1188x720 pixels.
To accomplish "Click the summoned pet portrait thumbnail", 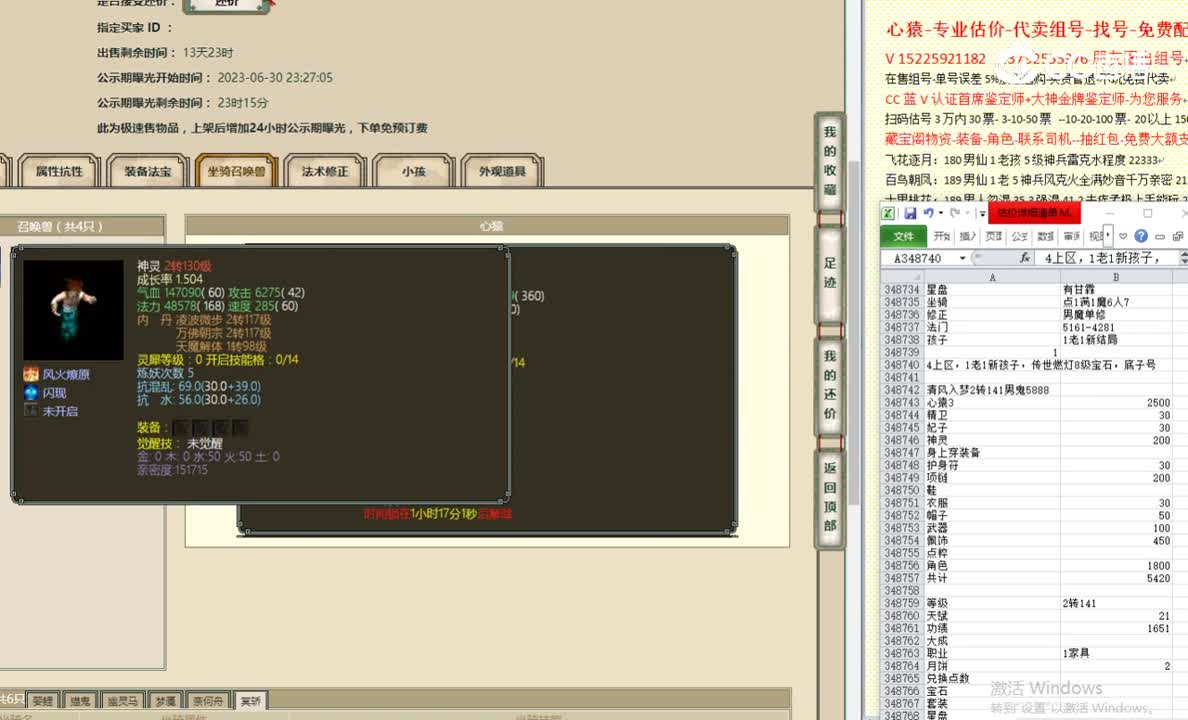I will (73, 310).
